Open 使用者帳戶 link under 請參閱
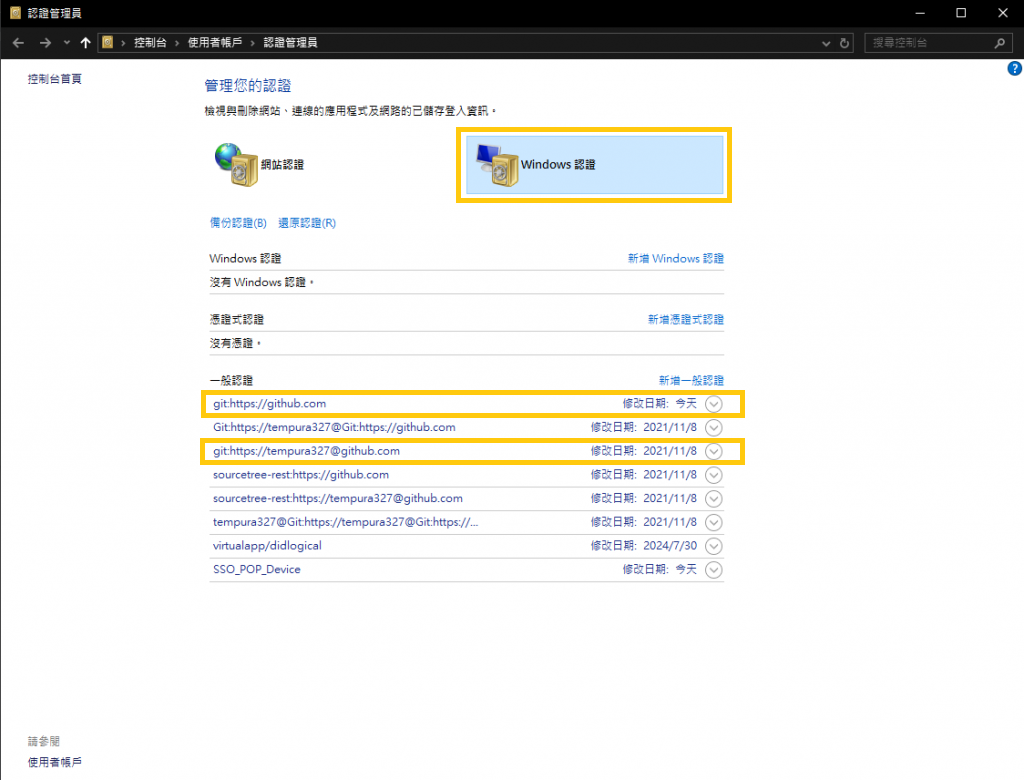The height and width of the screenshot is (780, 1024). click(x=55, y=762)
